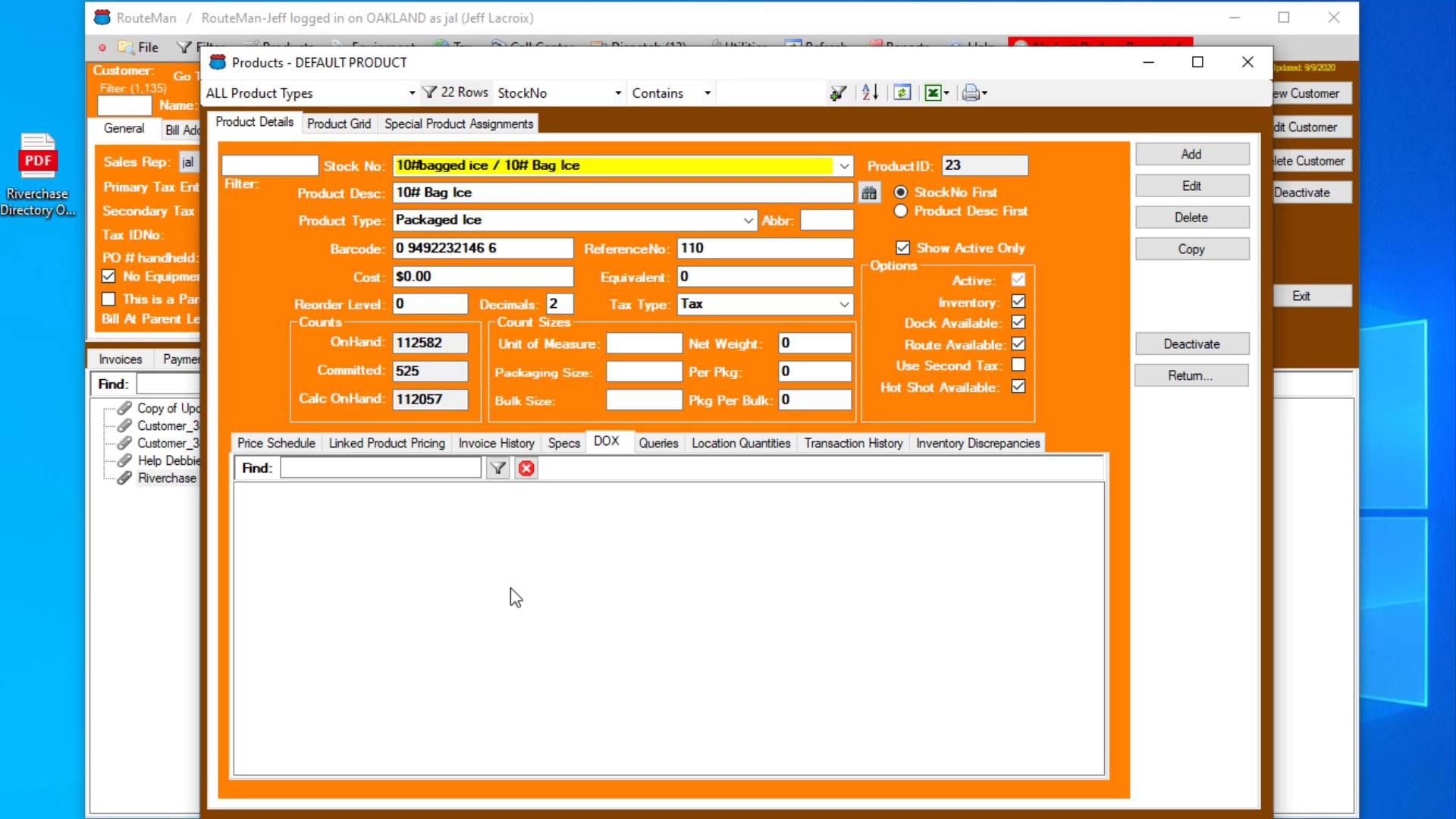
Task: Clear the DOX find filter
Action: pos(526,468)
